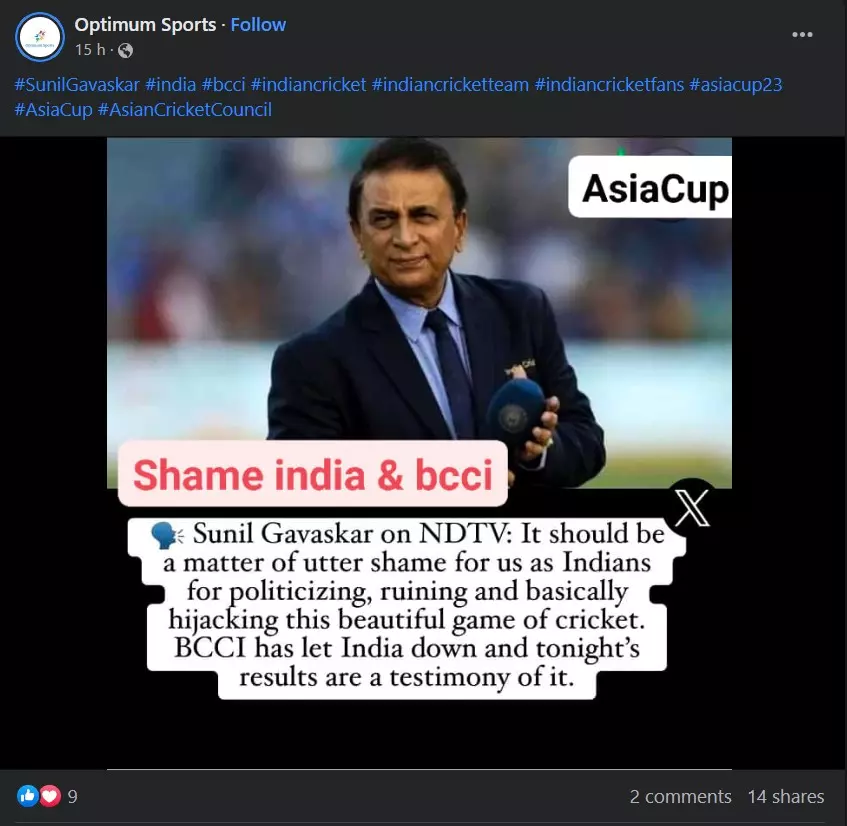Screen dimensions: 847x826
Task: Click the blue Like reaction icon
Action: tap(28, 796)
